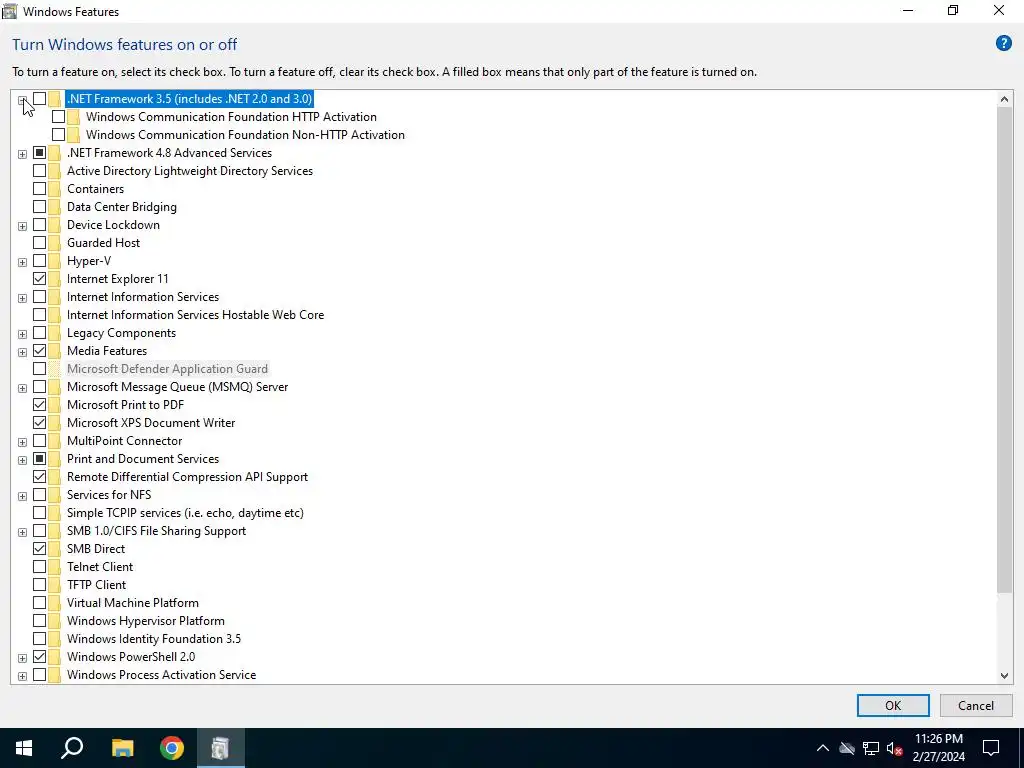Screen dimensions: 1024x768
Task: Collapse the .NET Framework 3.5 node
Action: [x=22, y=100]
